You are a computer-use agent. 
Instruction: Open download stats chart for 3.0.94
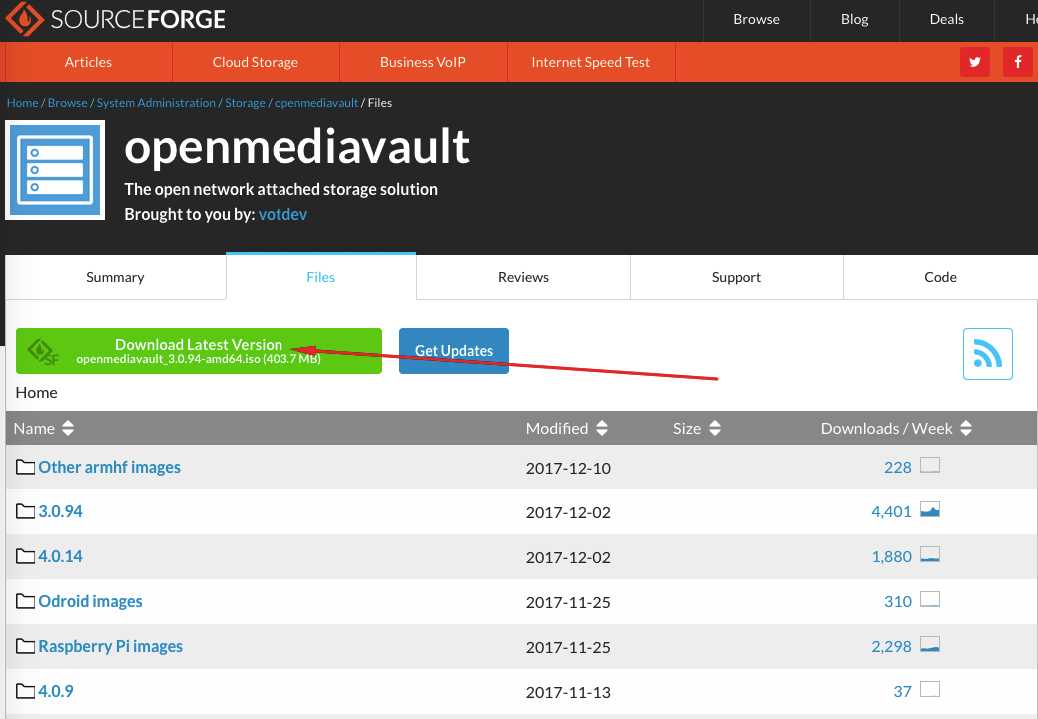pyautogui.click(x=930, y=510)
